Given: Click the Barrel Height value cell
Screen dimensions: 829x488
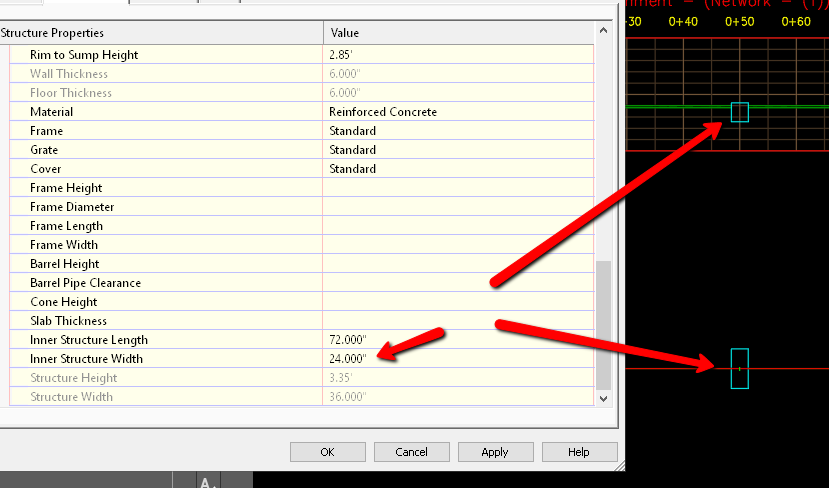Looking at the screenshot, I should click(458, 264).
